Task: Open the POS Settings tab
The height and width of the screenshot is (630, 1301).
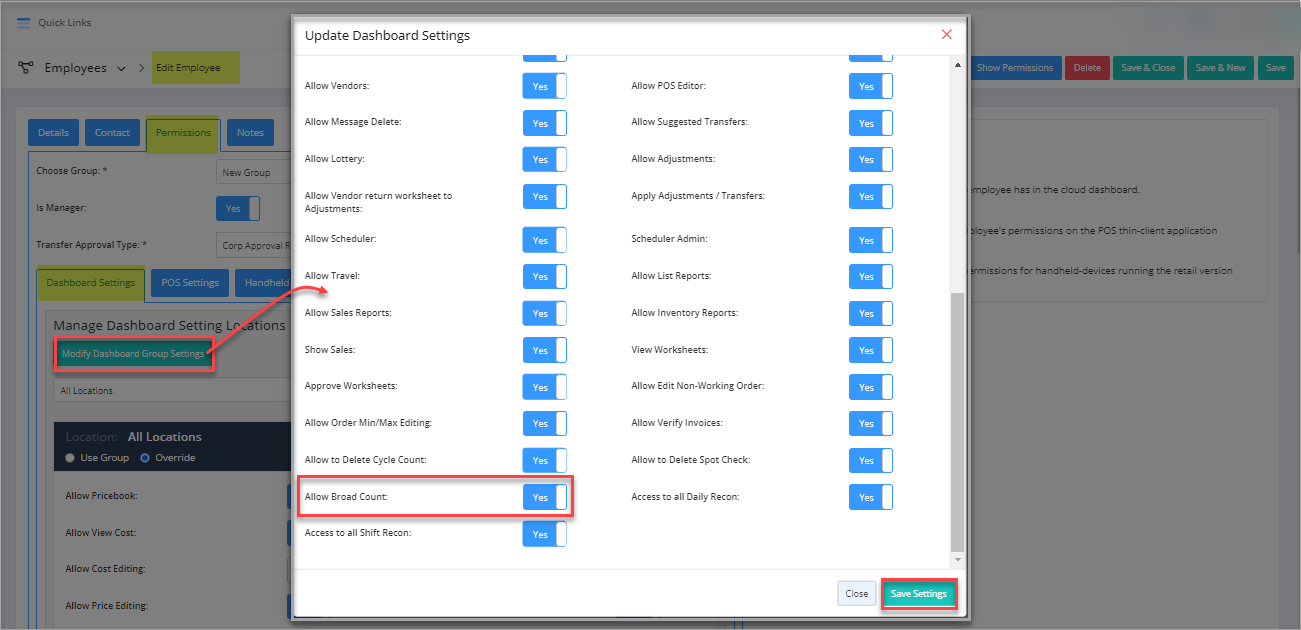Action: tap(190, 283)
